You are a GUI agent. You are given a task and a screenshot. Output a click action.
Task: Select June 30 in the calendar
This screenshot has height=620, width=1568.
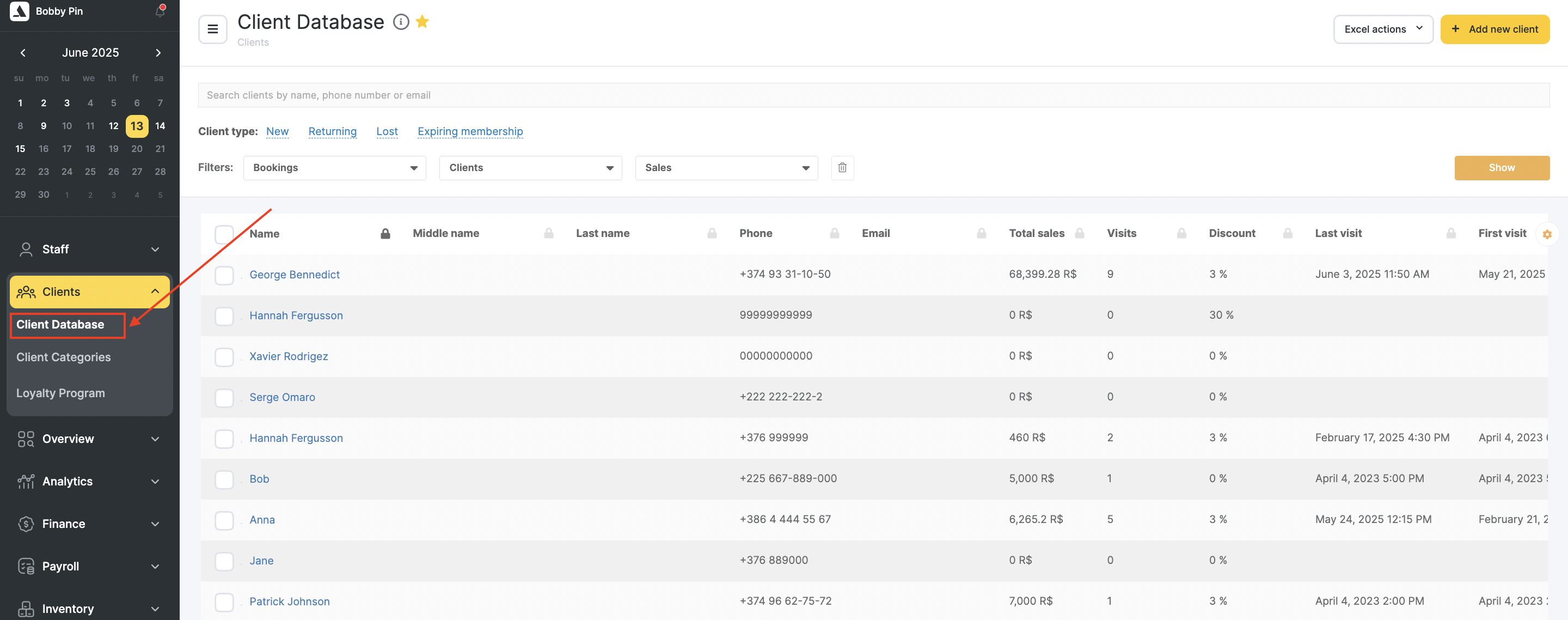[43, 195]
